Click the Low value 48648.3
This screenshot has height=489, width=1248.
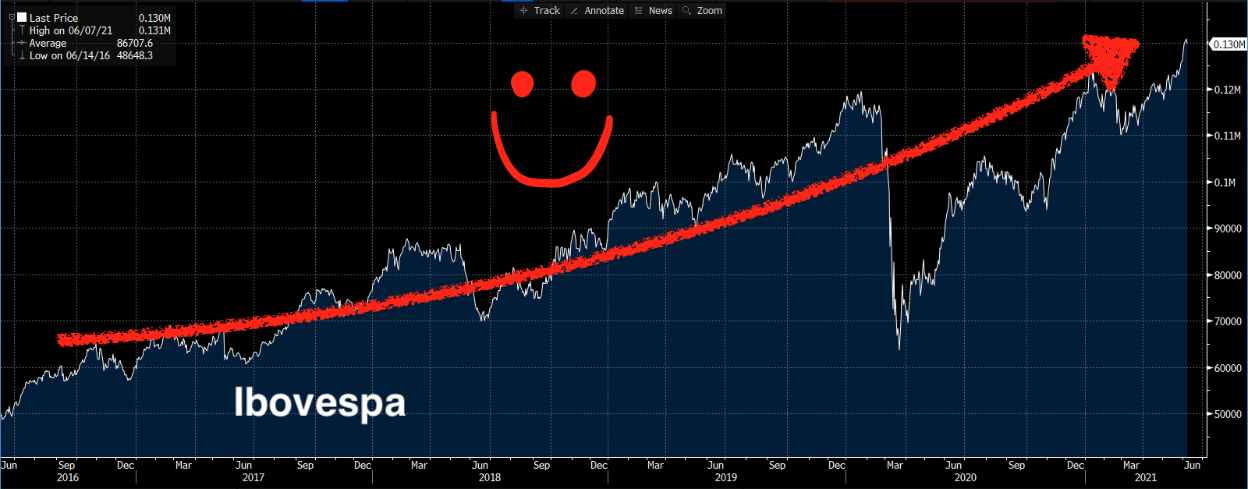(134, 56)
